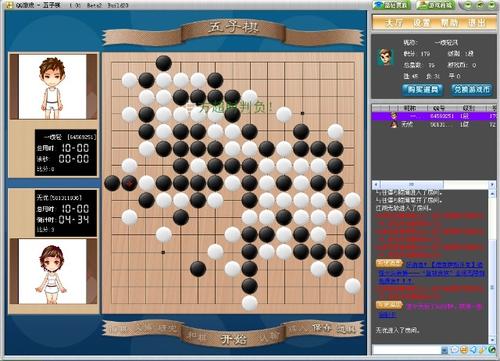Open the 大厅 lobby menu
This screenshot has width=500, height=361.
(394, 23)
